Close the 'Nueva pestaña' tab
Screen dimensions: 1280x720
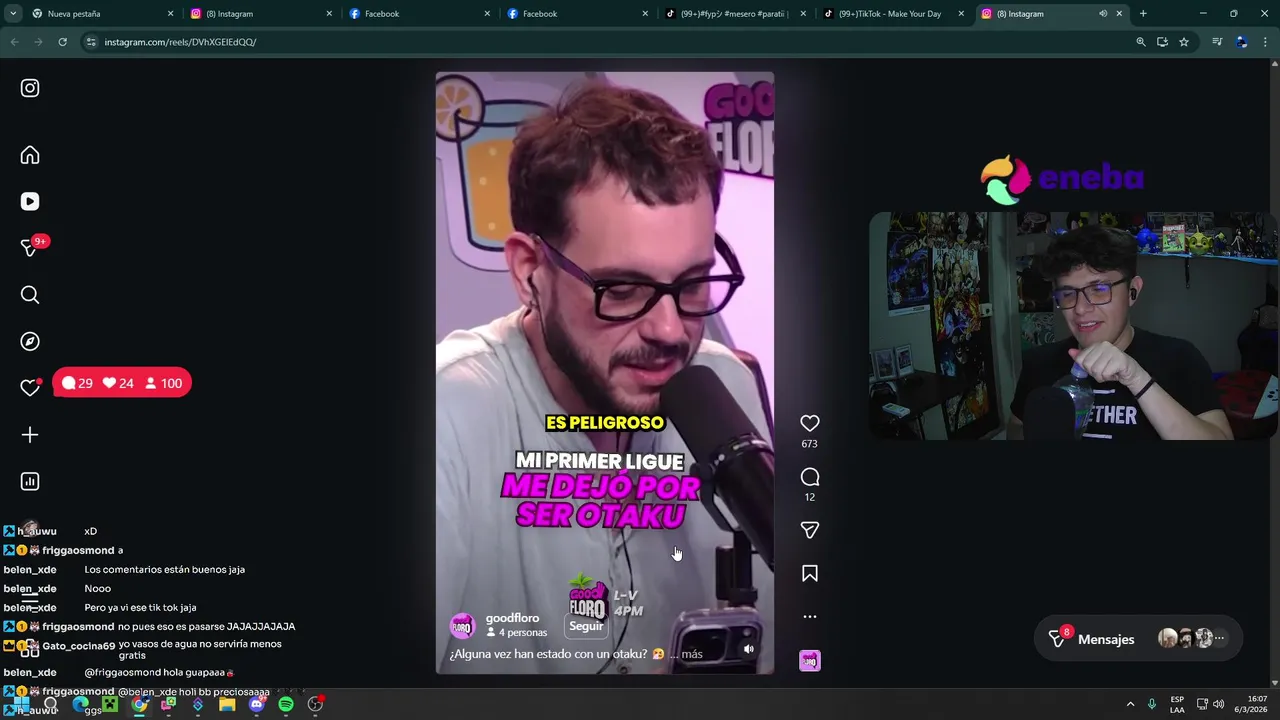170,14
